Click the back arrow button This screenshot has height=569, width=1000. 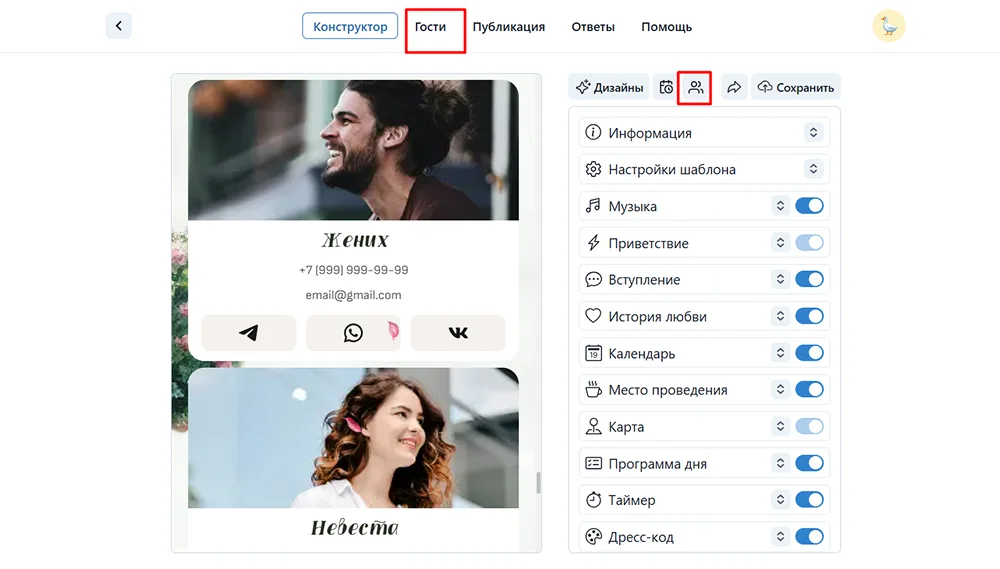pos(119,26)
